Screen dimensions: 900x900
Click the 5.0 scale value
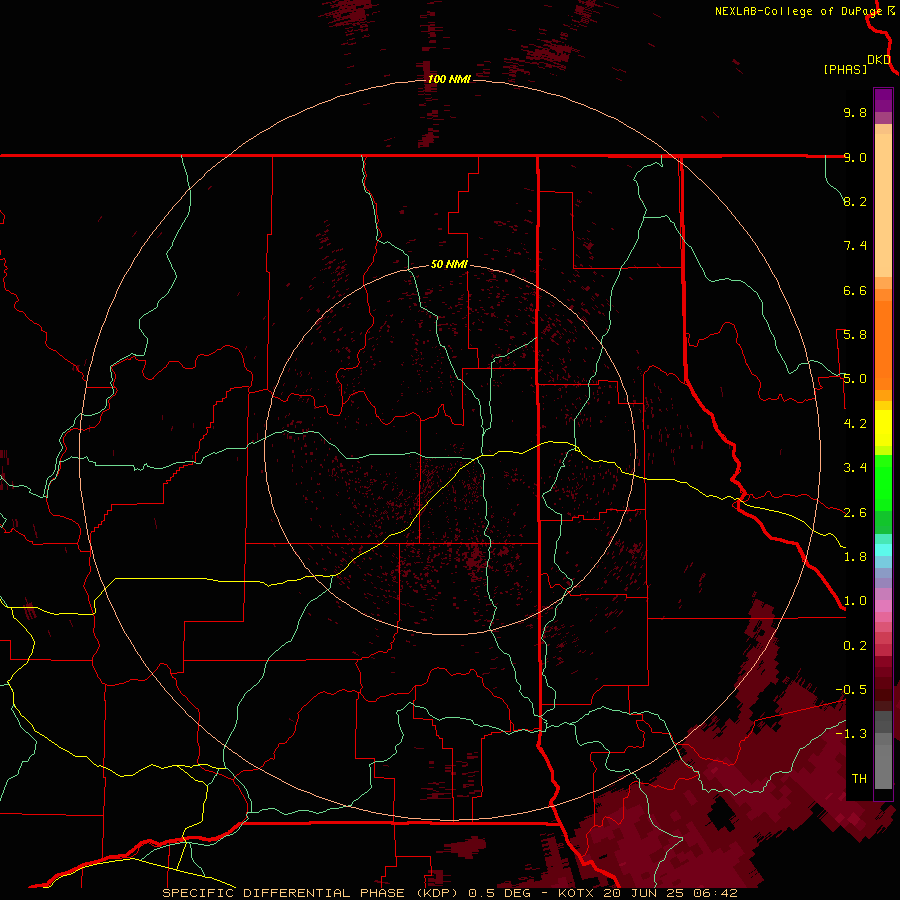click(x=855, y=379)
